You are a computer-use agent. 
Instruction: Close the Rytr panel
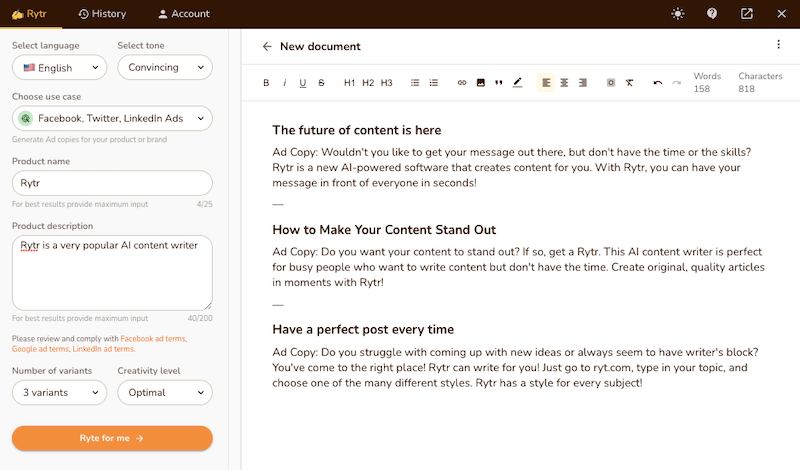(781, 14)
